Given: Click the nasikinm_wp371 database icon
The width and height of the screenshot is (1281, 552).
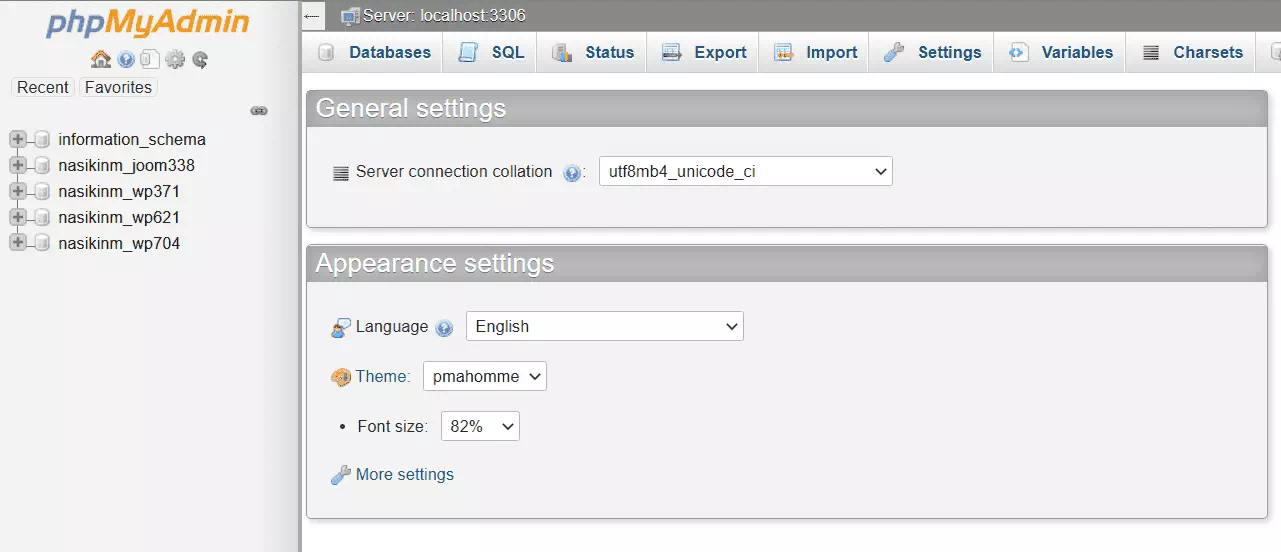Looking at the screenshot, I should point(42,192).
